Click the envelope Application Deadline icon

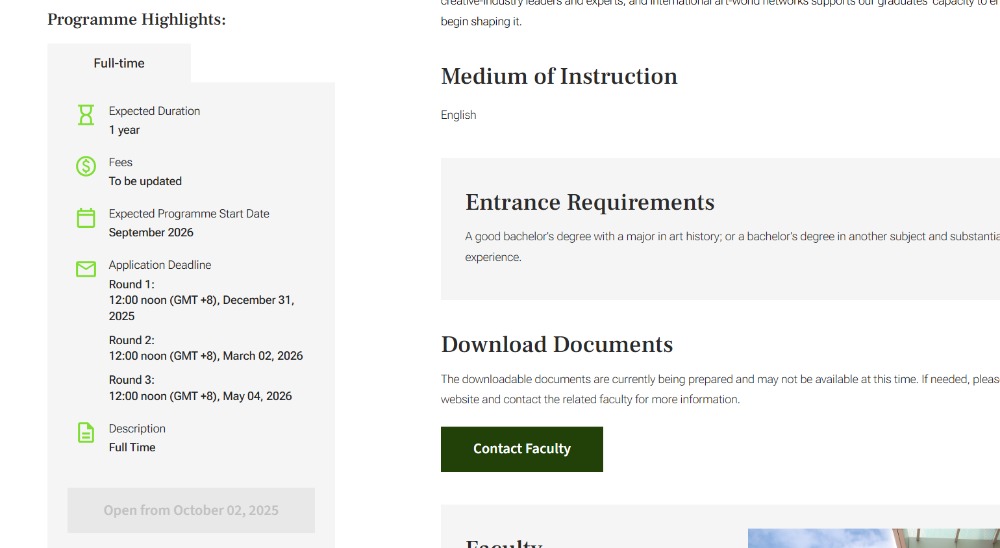(86, 269)
